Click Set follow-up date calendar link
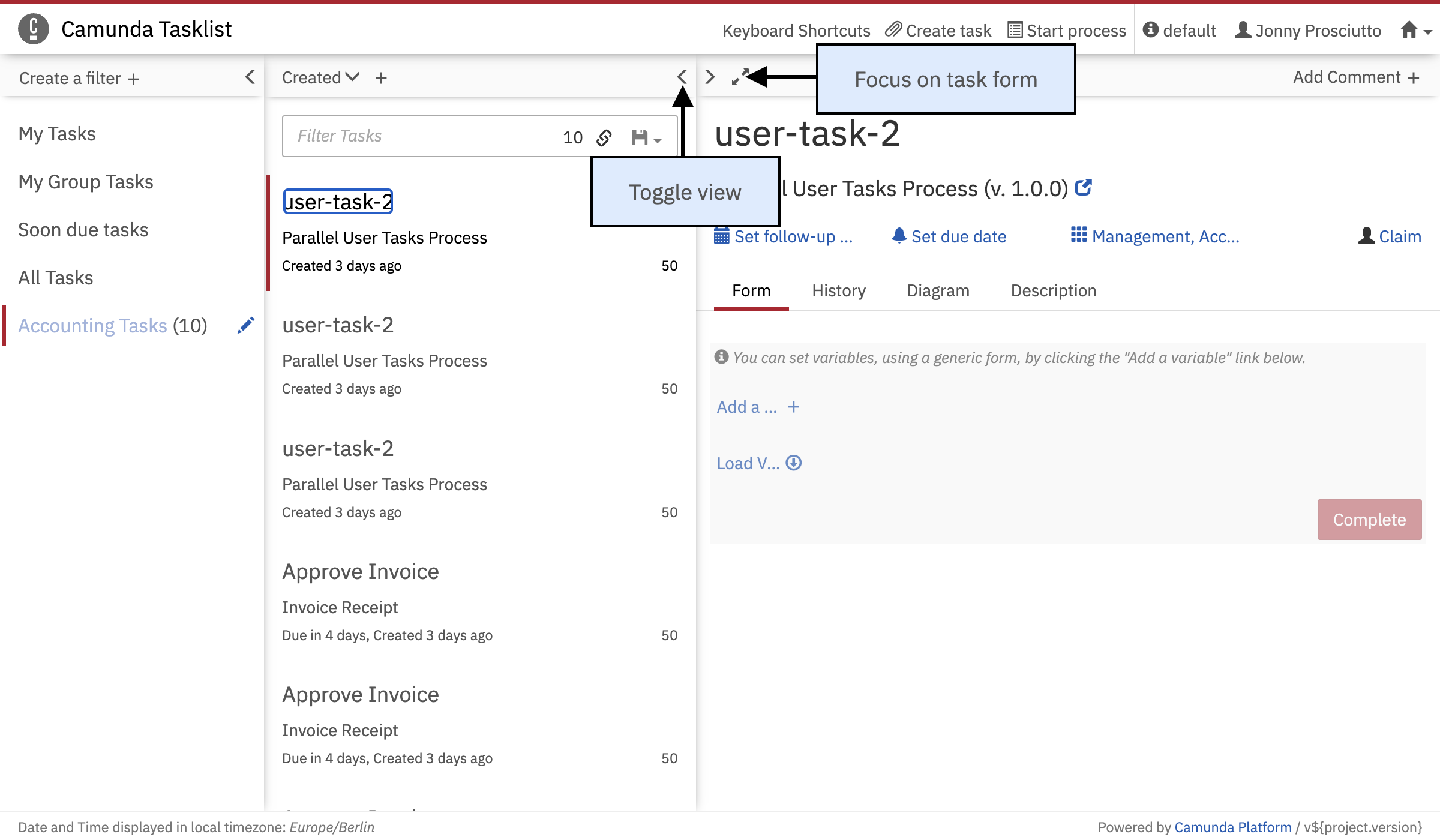1440x840 pixels. click(x=784, y=236)
